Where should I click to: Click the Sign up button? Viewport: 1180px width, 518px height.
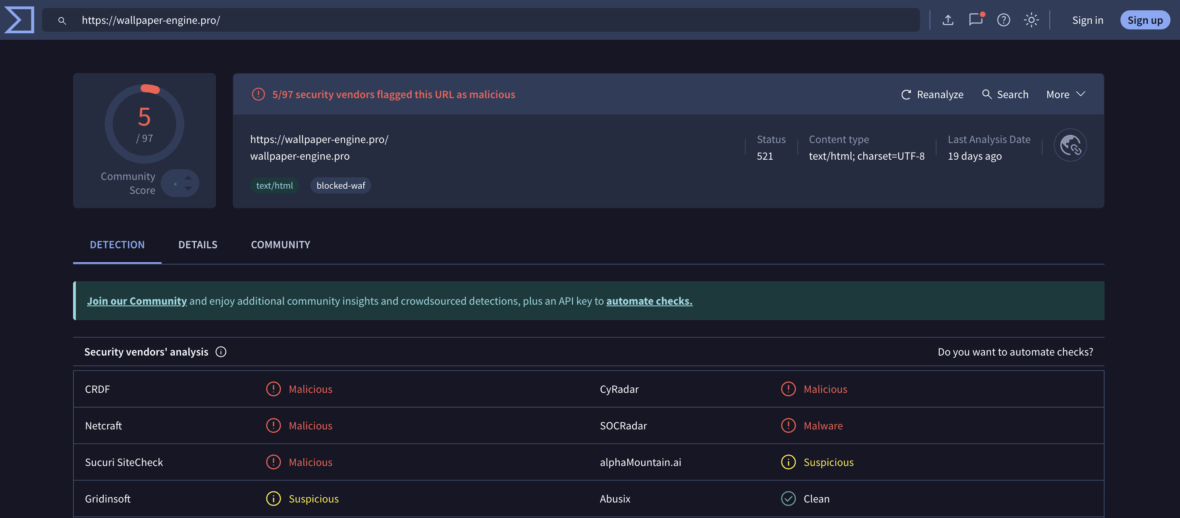pos(1145,20)
